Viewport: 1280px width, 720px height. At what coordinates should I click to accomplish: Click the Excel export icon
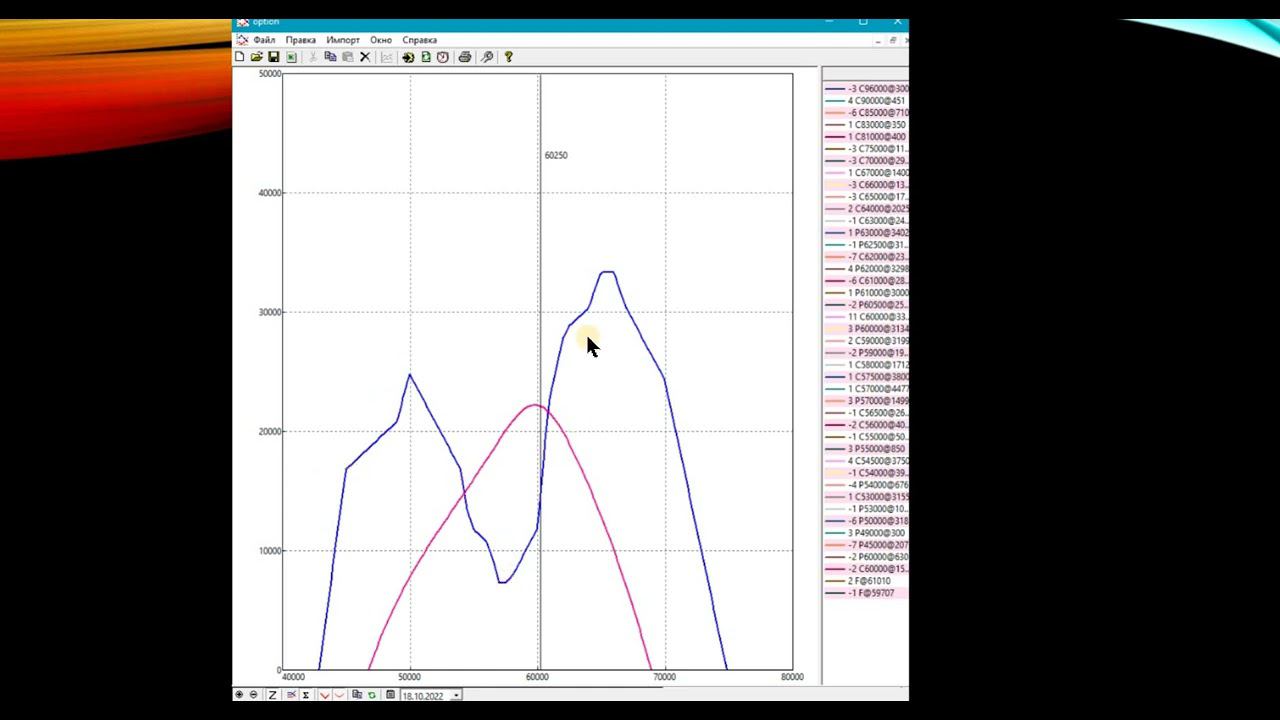291,57
